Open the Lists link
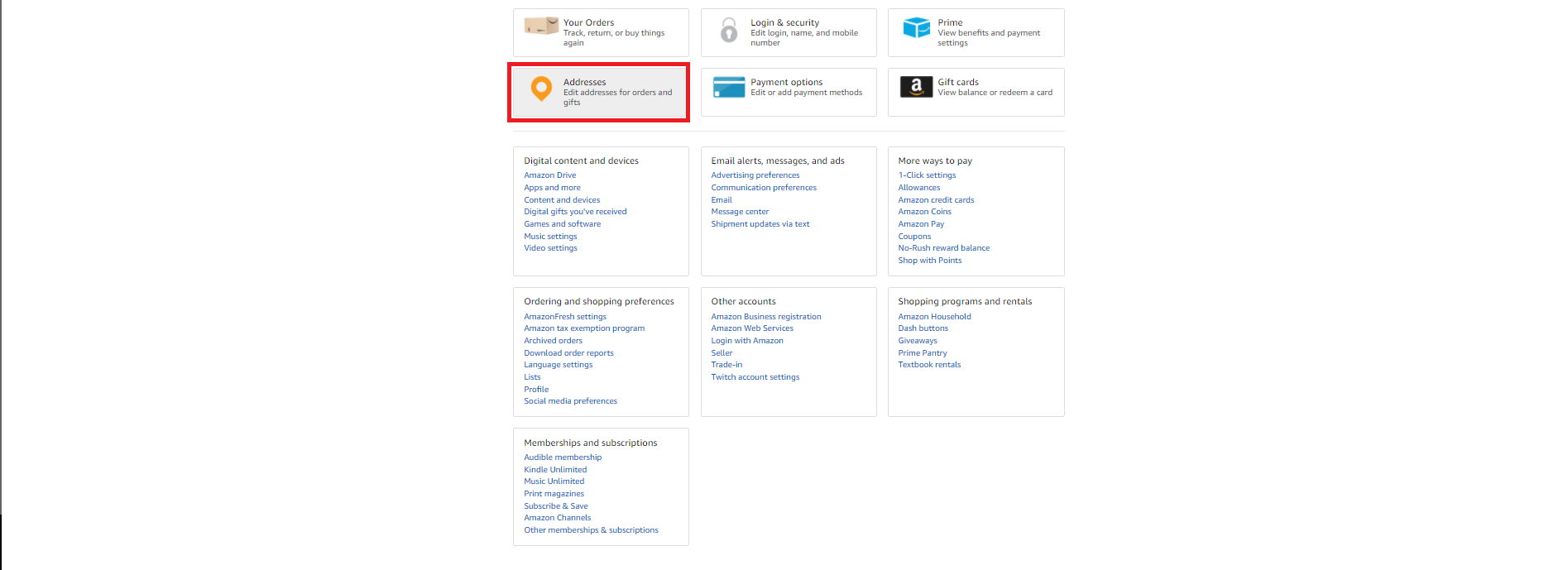Image resolution: width=1568 pixels, height=570 pixels. click(x=532, y=377)
